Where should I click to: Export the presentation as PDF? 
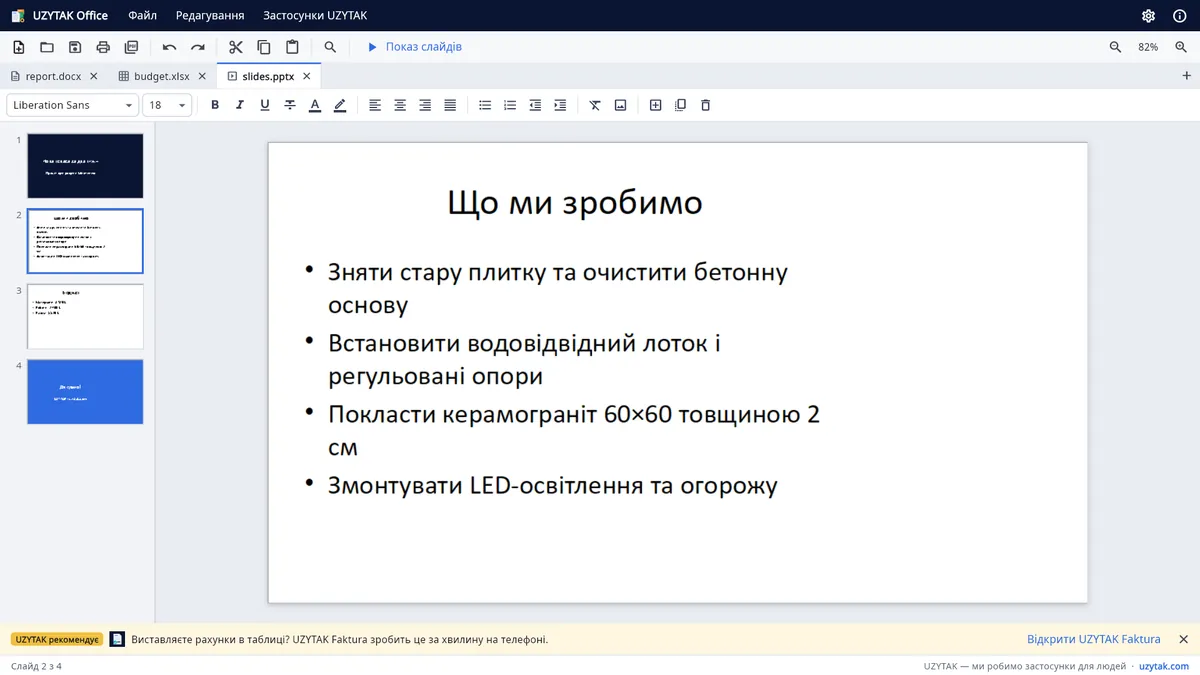coord(131,47)
